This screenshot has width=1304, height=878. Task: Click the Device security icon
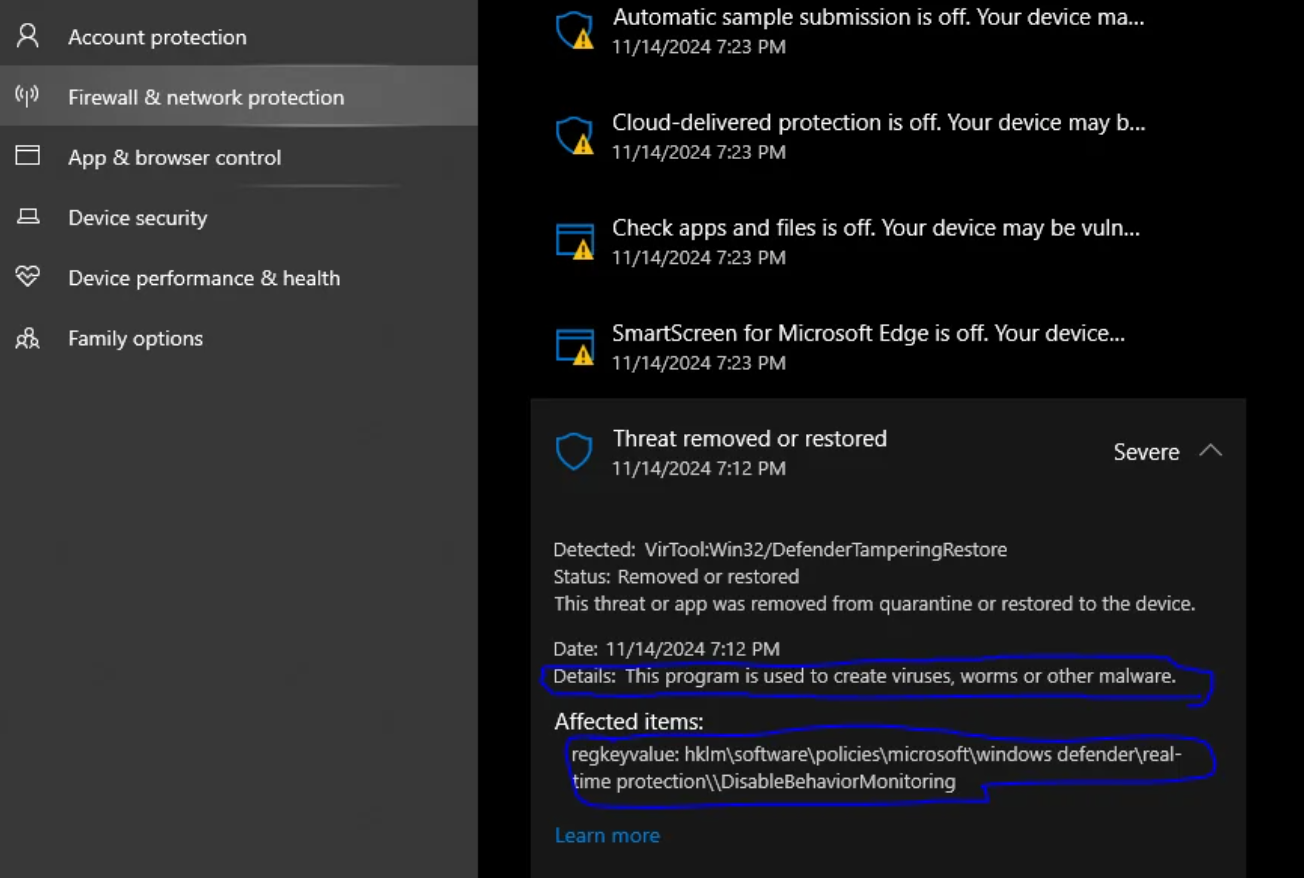pos(28,217)
